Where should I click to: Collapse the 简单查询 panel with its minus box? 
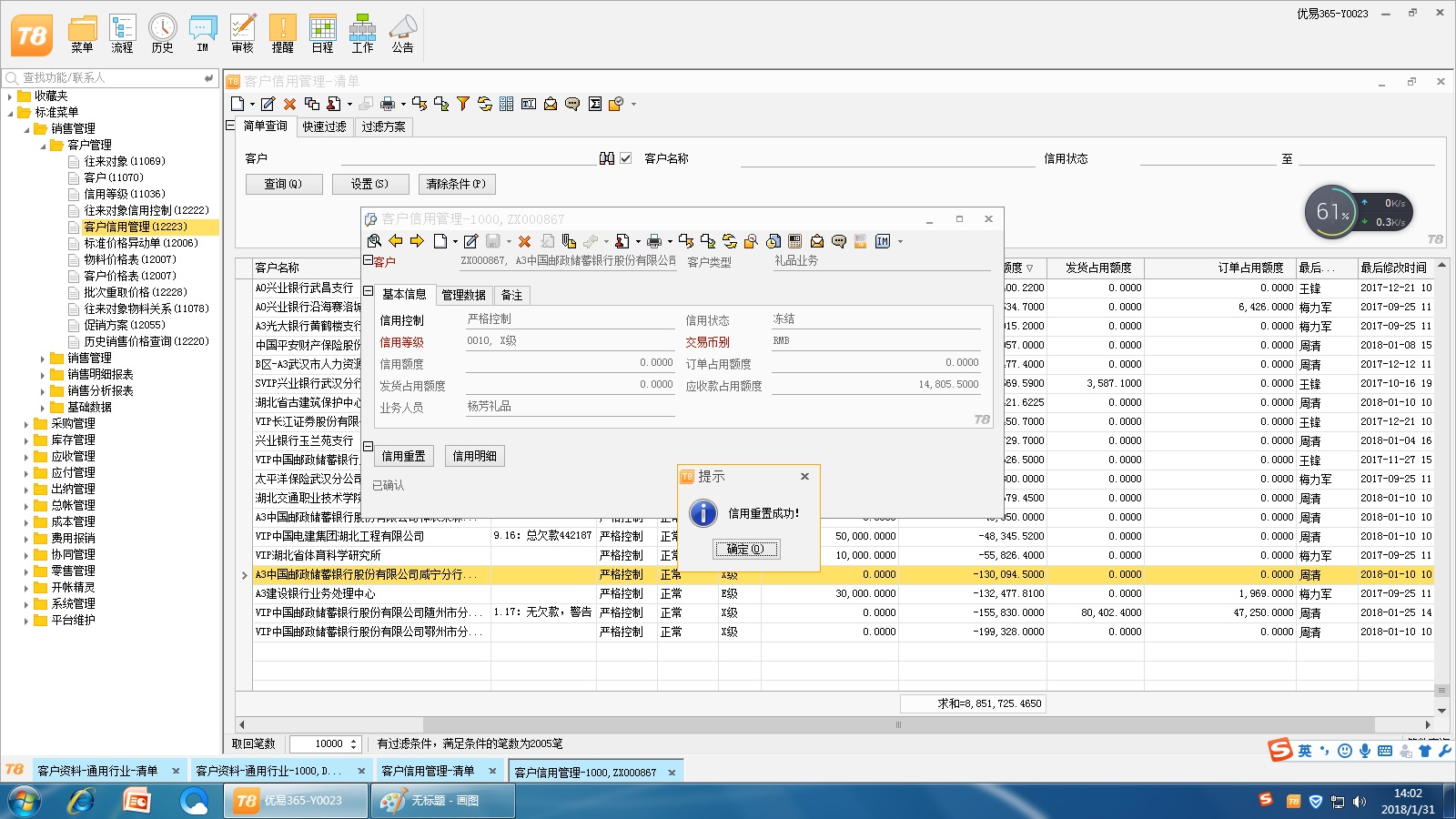pos(230,126)
